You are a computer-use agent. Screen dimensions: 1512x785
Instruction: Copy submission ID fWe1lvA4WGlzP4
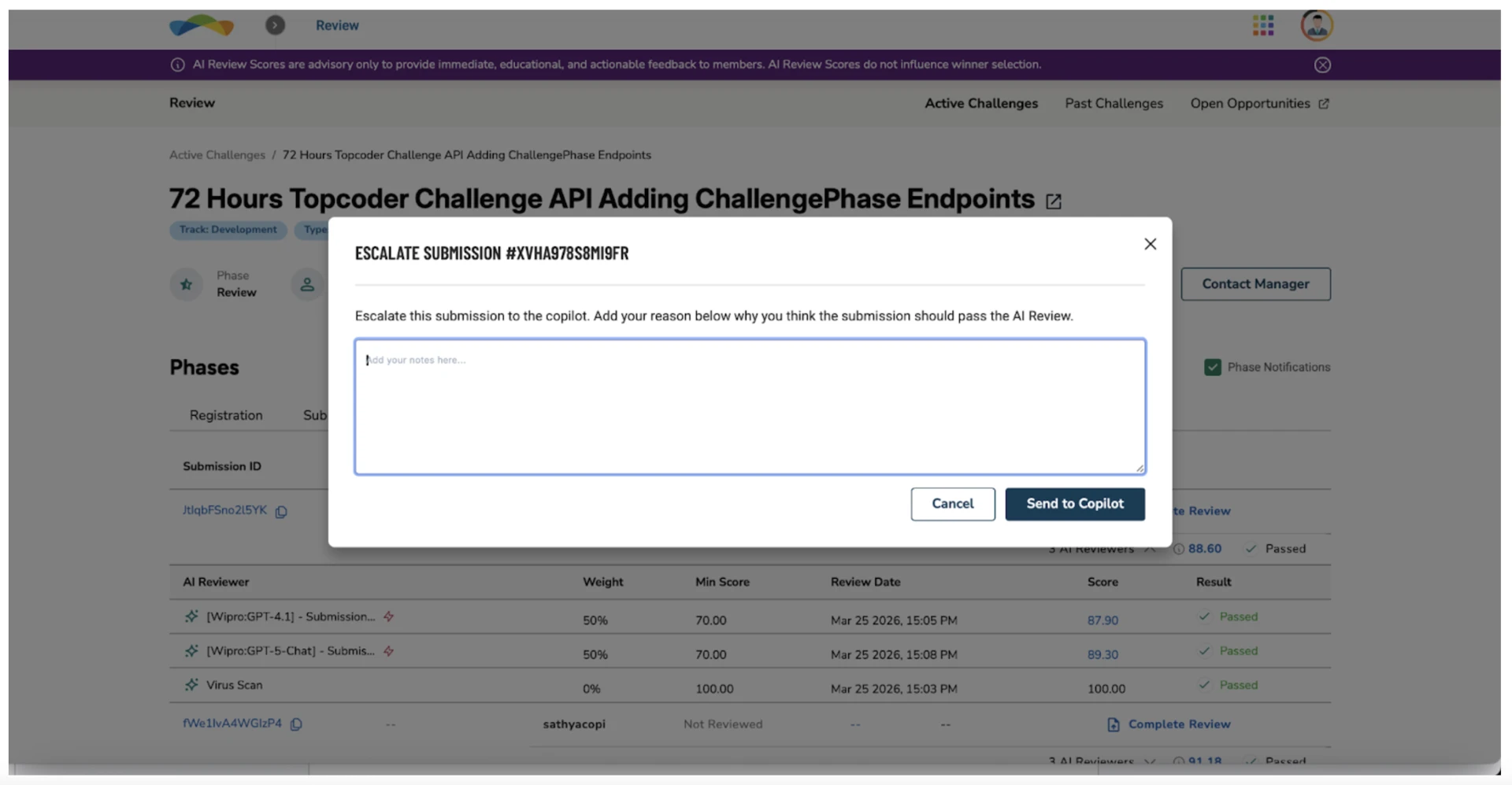pos(296,724)
